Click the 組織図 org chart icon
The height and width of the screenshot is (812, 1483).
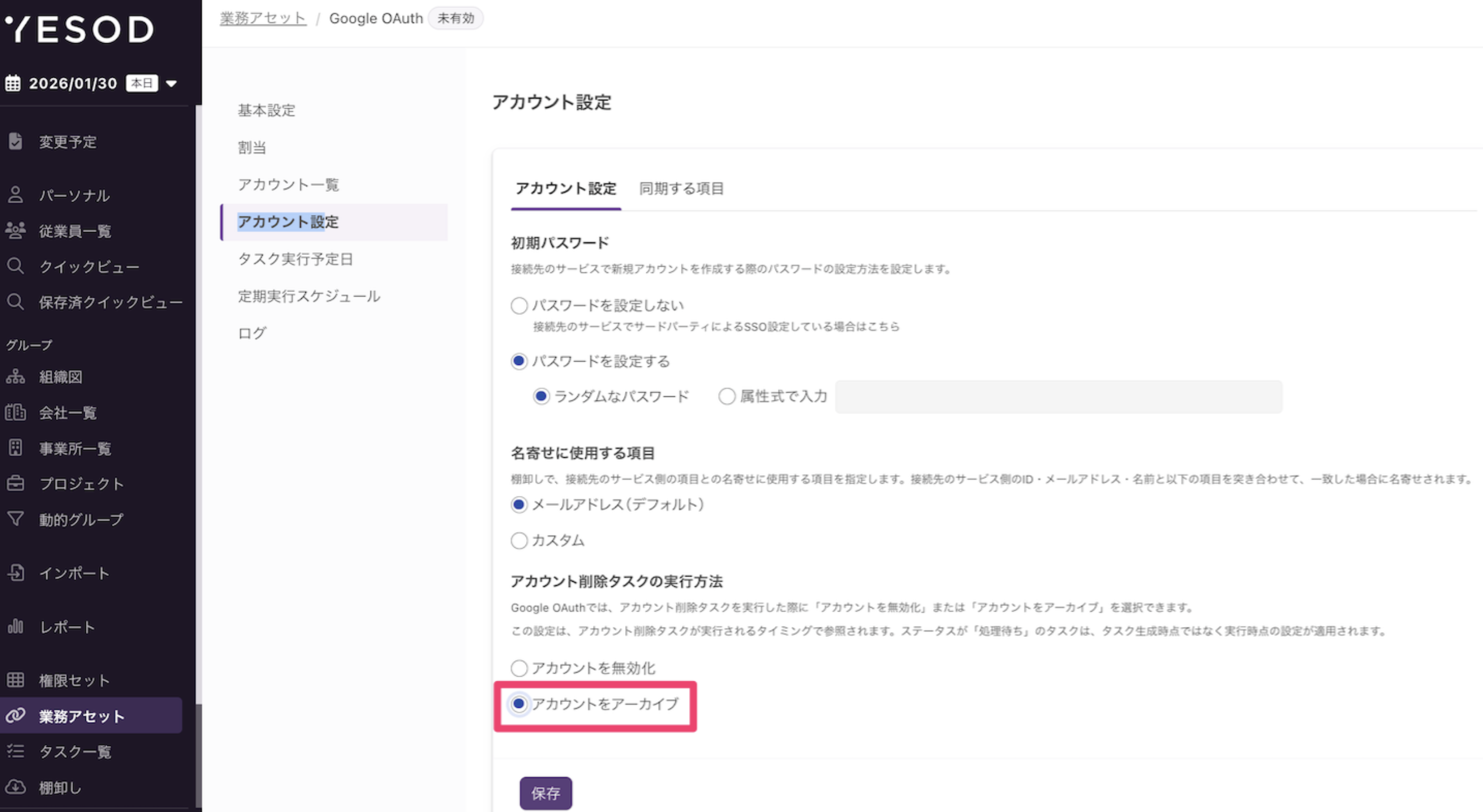16,377
